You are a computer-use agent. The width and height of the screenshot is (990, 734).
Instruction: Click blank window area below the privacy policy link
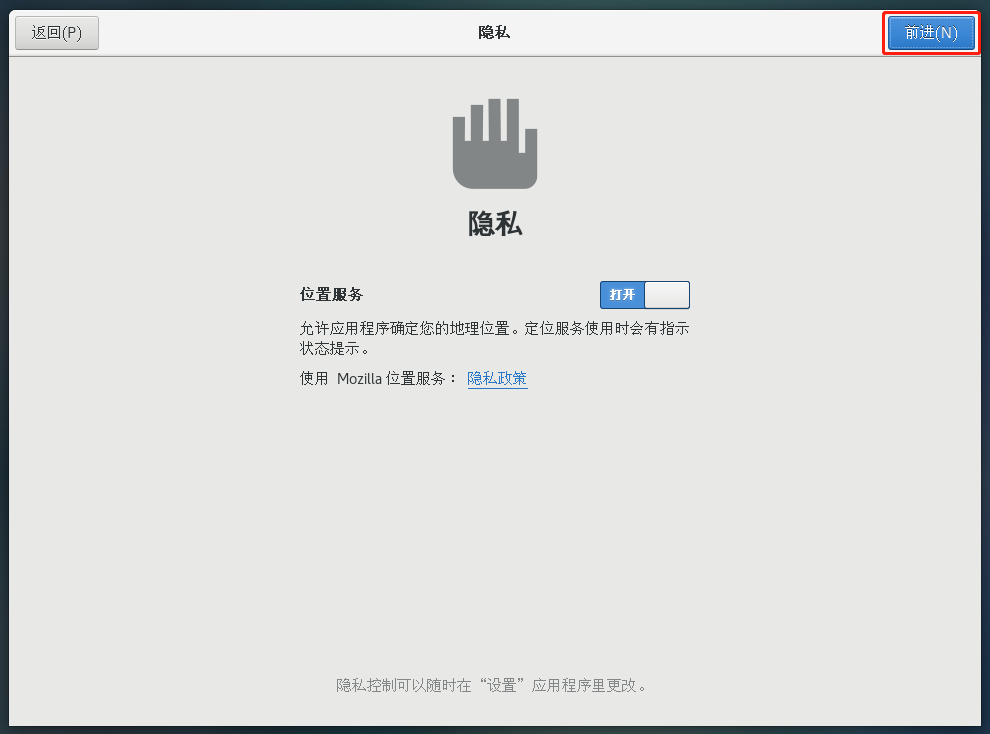pos(494,520)
